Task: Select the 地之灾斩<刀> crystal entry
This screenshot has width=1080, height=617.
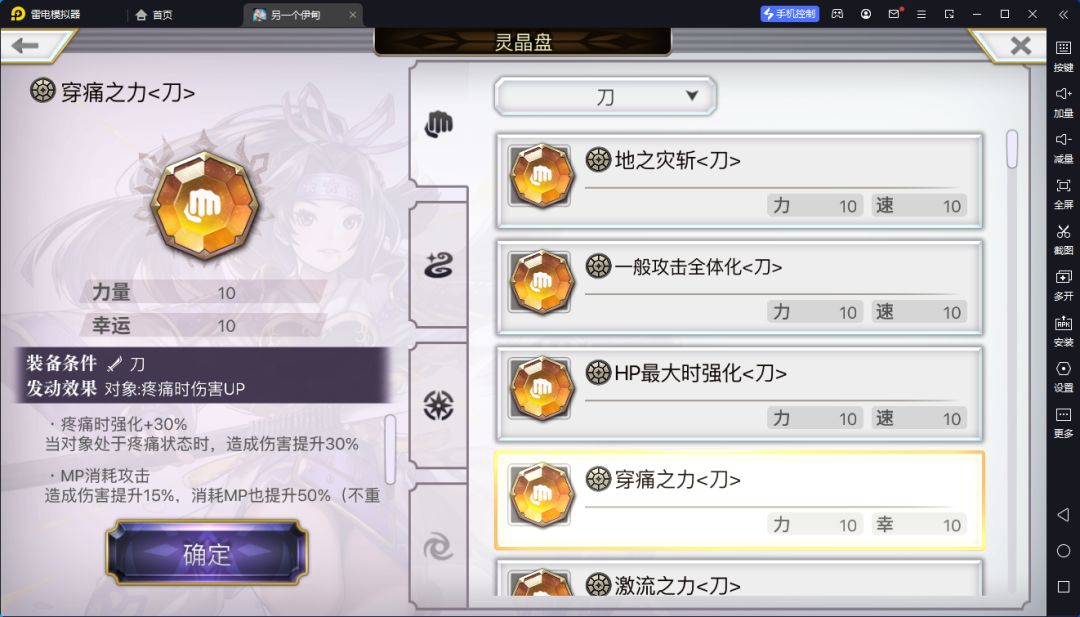Action: coord(739,182)
